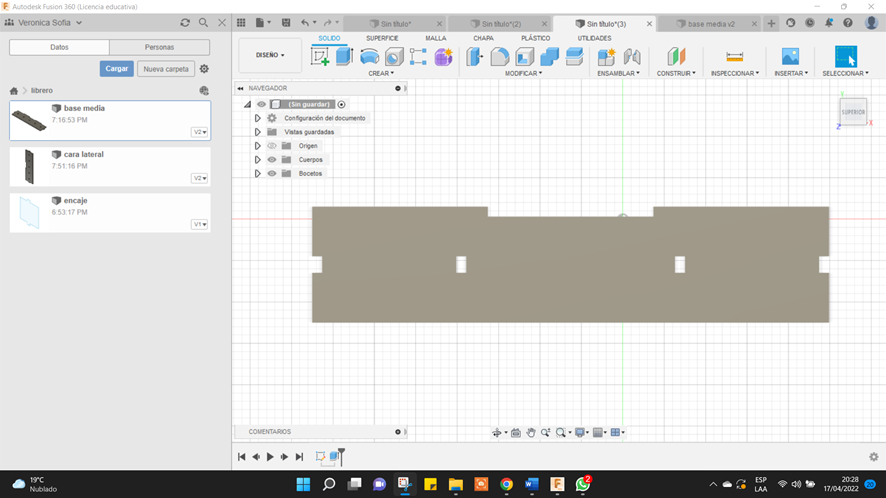Select the Extrude tool
Screen dimensions: 886x498
pyautogui.click(x=344, y=57)
